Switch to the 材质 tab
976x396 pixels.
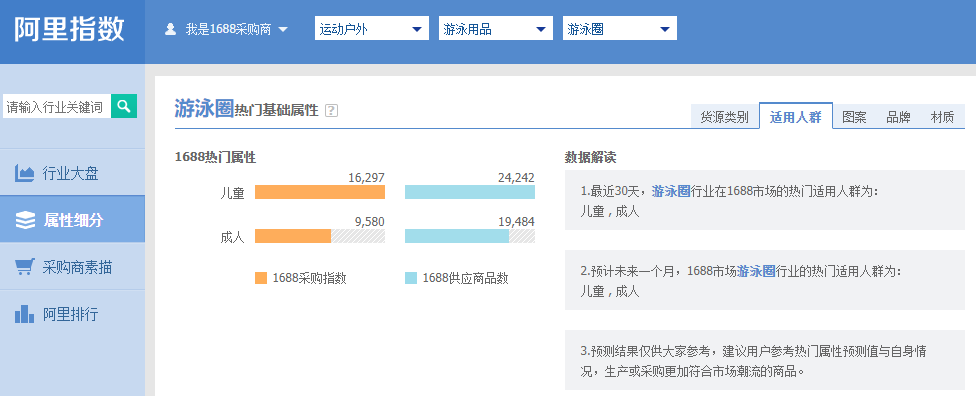tap(942, 117)
